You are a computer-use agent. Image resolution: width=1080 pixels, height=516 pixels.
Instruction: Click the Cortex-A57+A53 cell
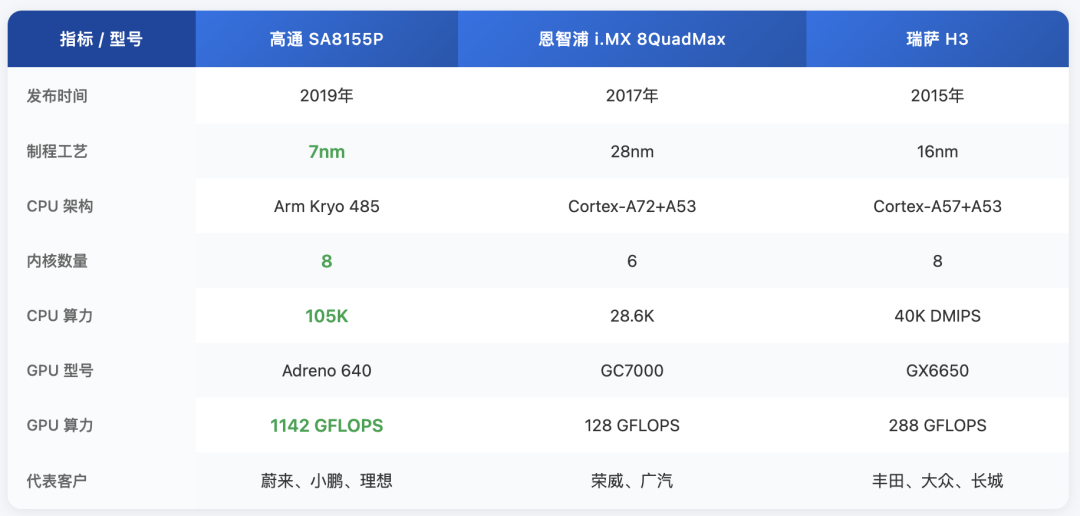coord(937,206)
